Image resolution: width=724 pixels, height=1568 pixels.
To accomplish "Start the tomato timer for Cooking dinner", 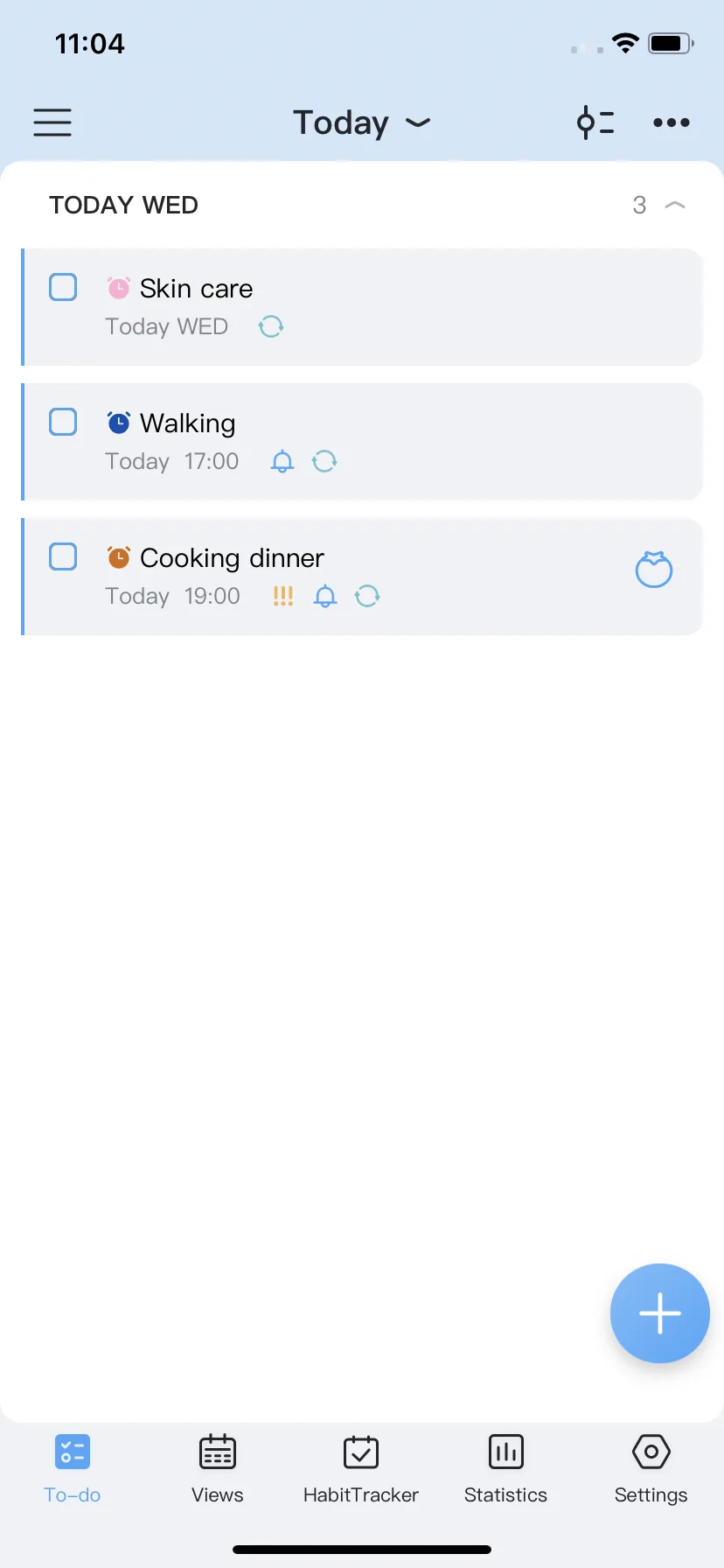I will click(x=654, y=570).
